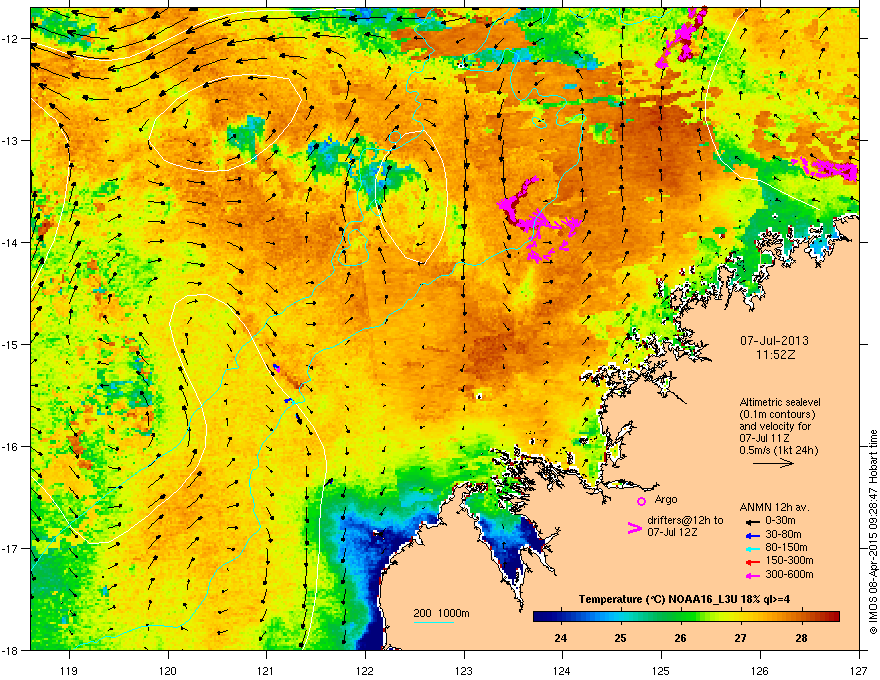Click the colour bar value '24'

560,638
